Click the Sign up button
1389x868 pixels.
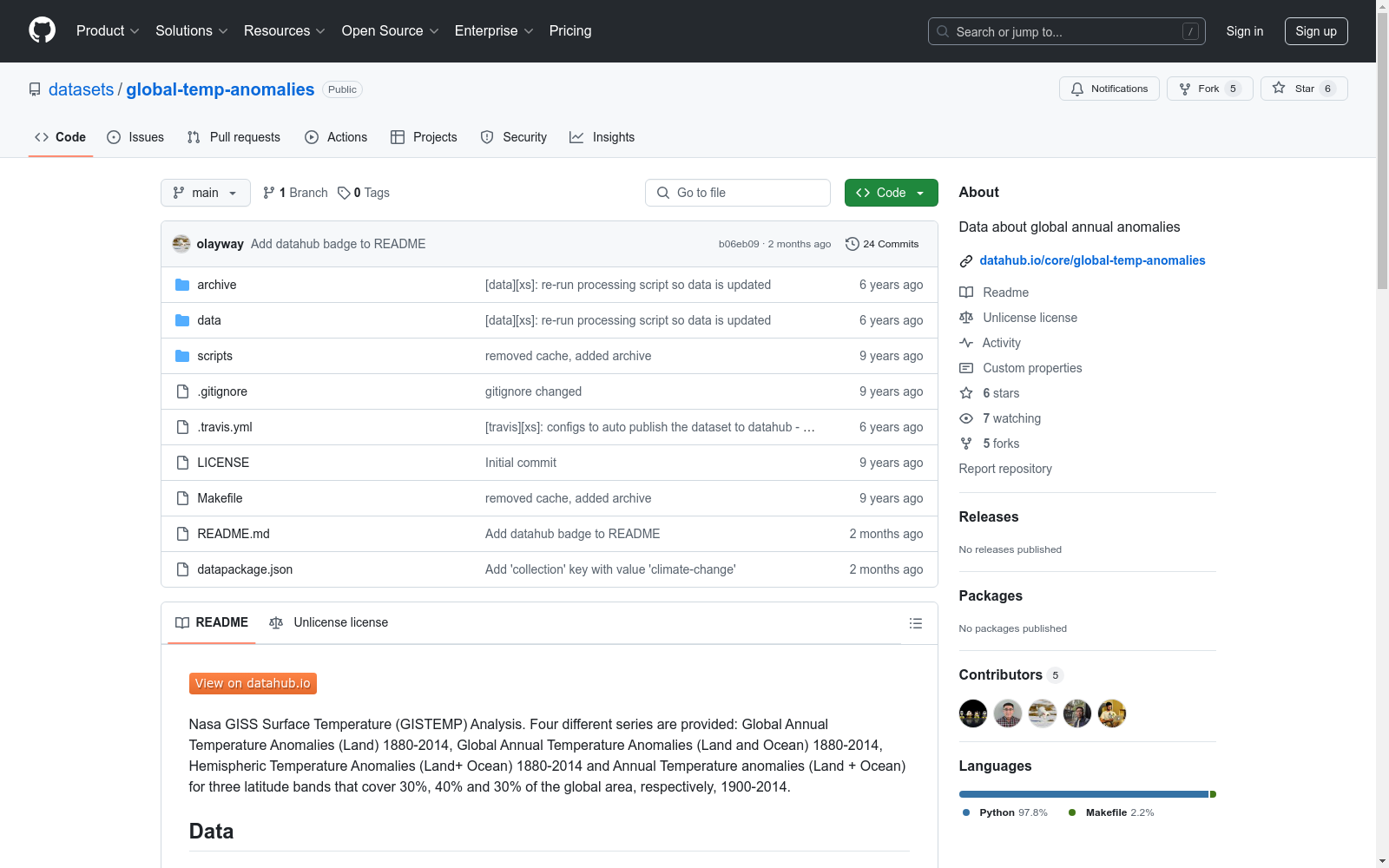click(1316, 31)
